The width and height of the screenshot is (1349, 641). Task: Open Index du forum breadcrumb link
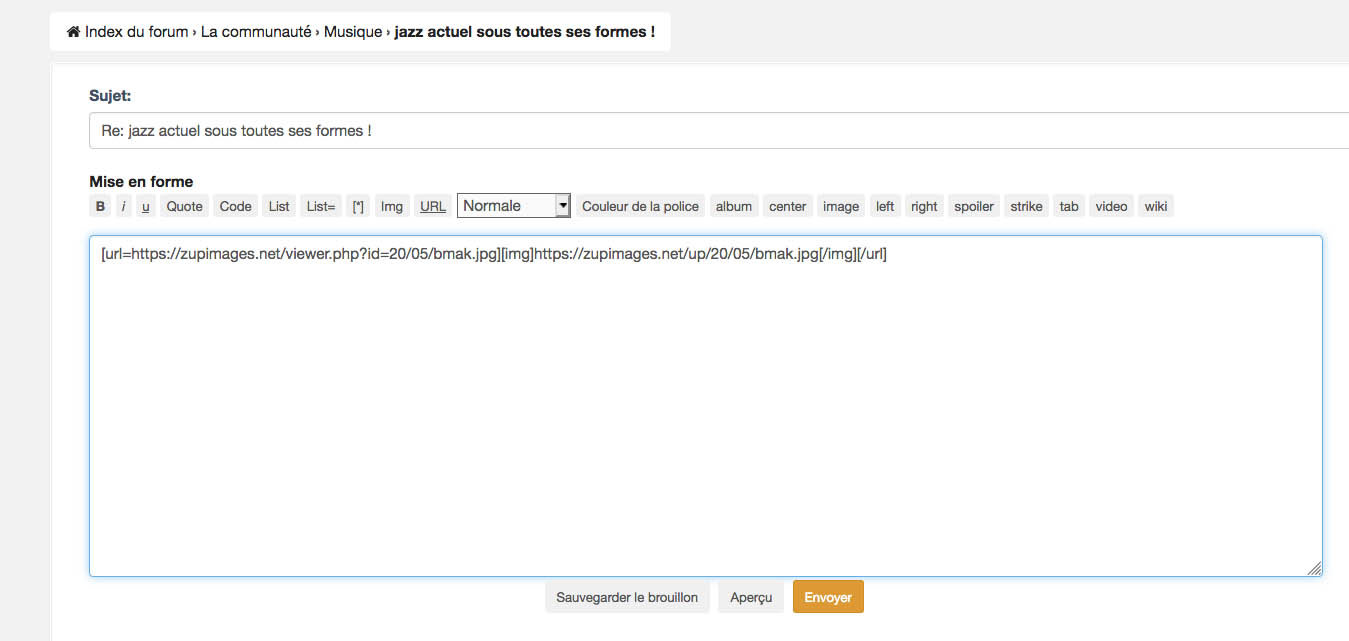point(136,32)
